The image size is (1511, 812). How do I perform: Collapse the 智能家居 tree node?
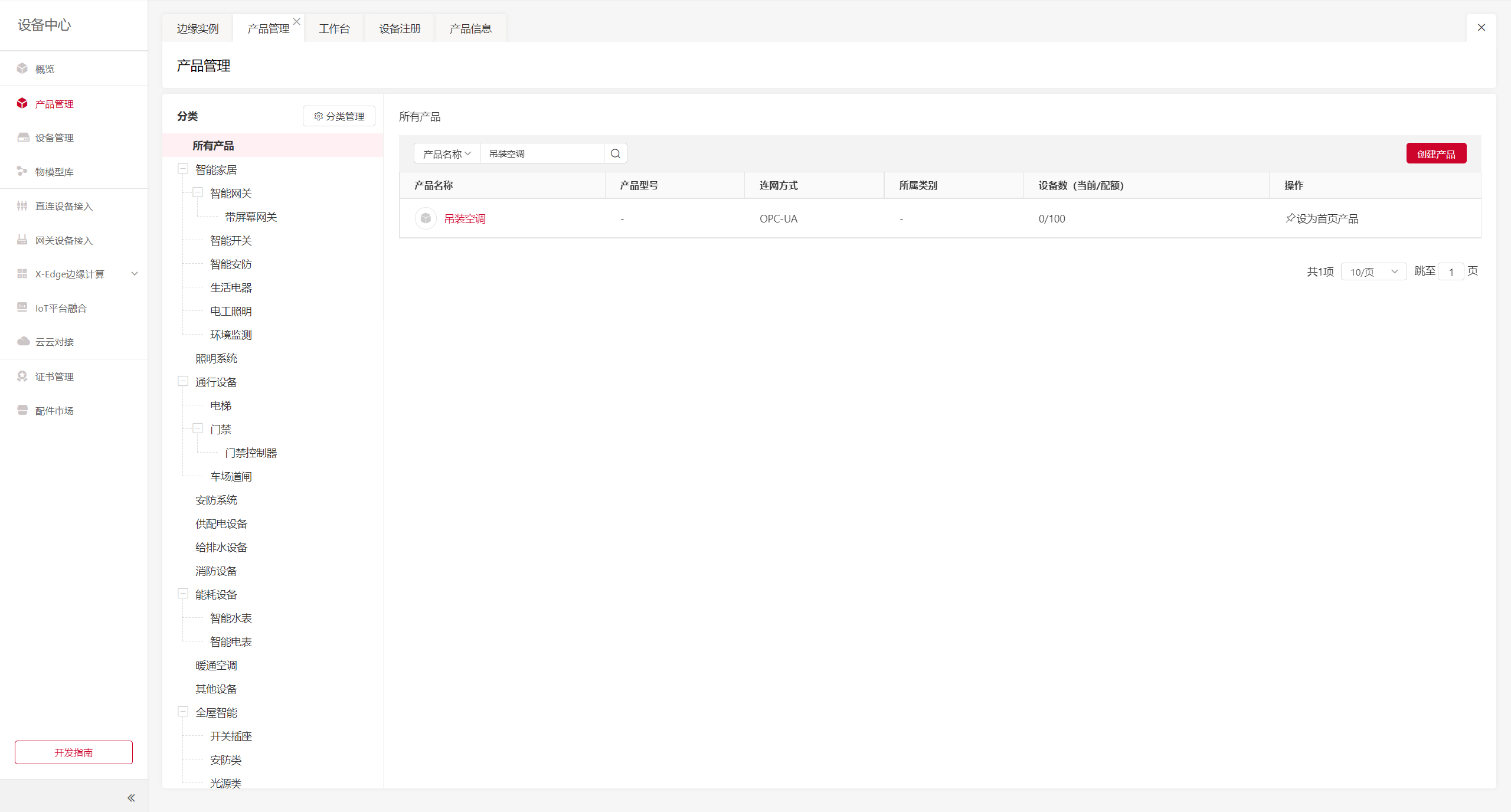(x=183, y=169)
